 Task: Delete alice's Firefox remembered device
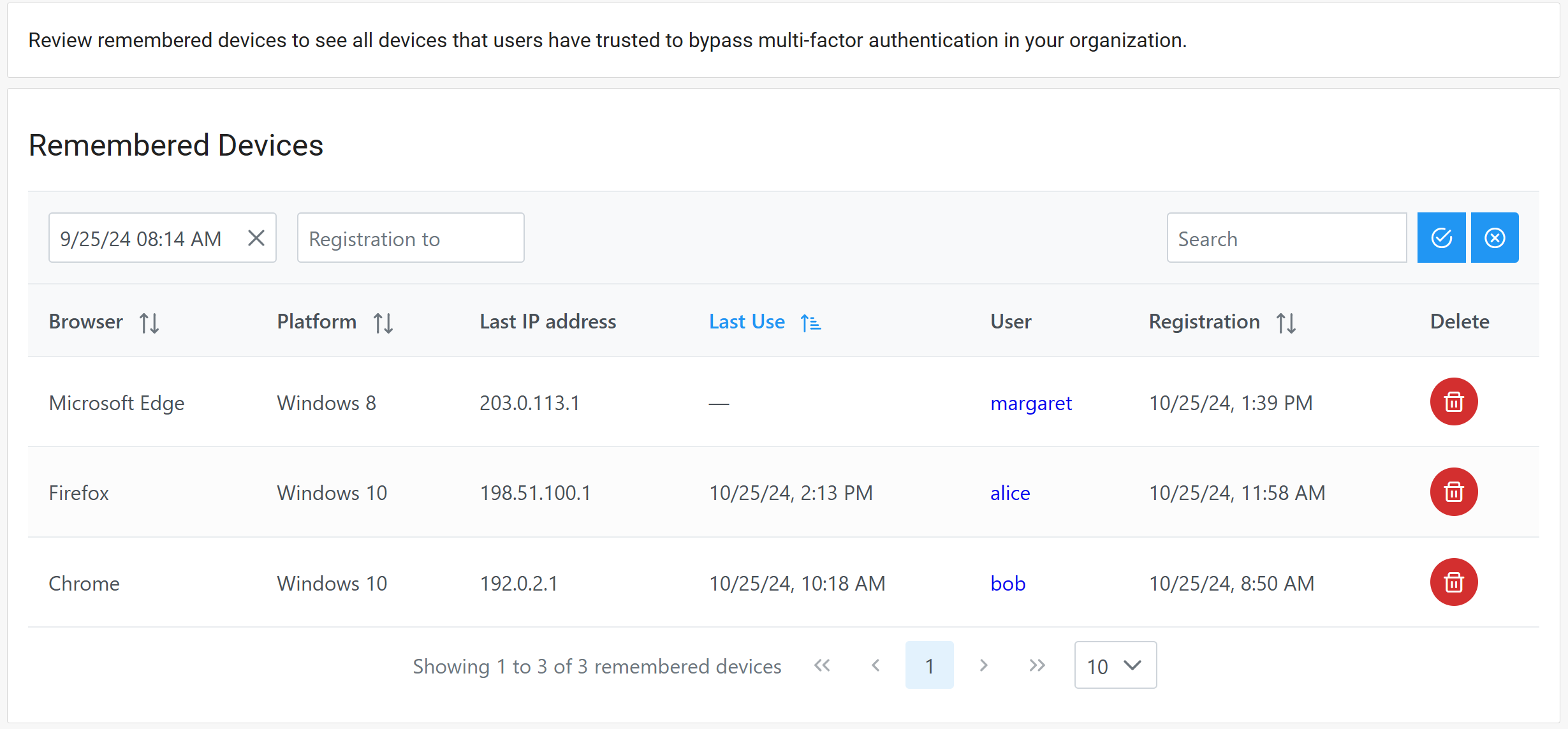[x=1453, y=492]
